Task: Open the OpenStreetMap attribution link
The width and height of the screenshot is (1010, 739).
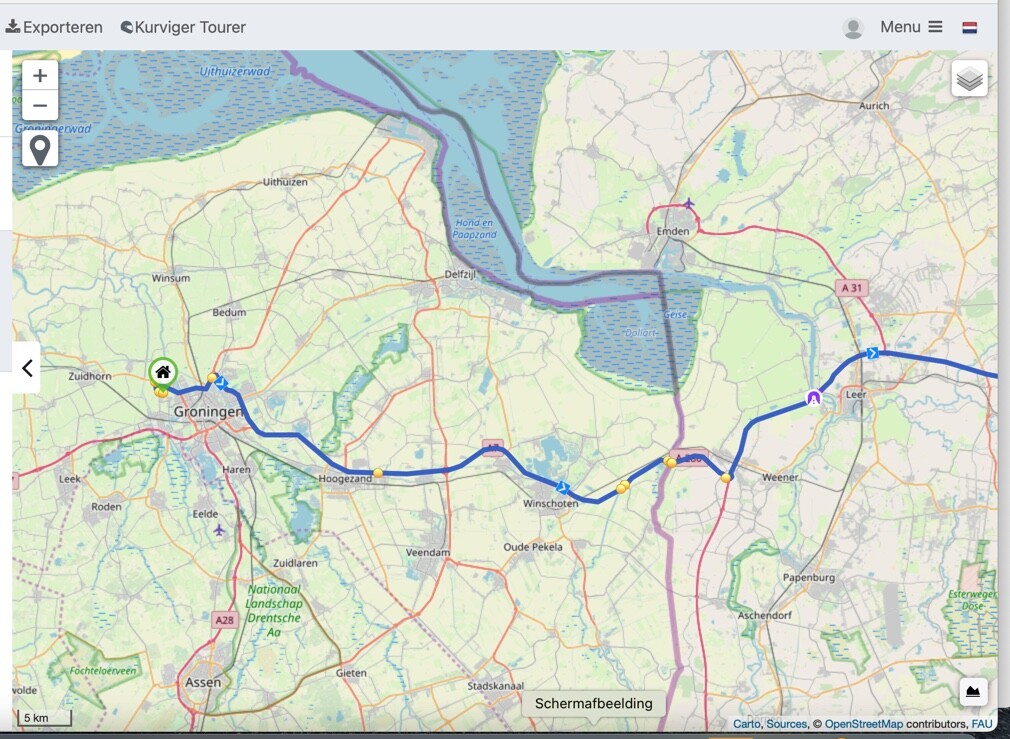Action: pos(864,724)
